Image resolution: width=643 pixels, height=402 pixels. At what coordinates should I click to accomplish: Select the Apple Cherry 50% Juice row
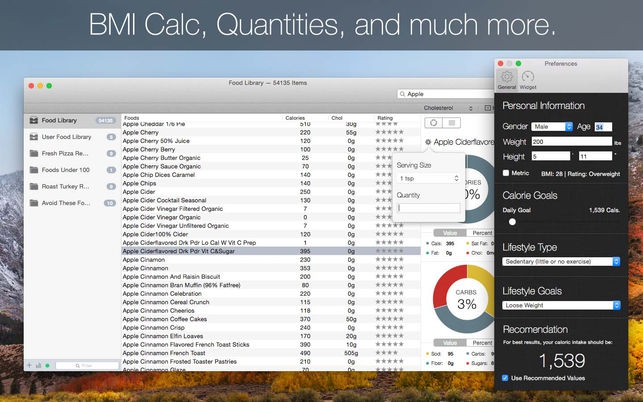click(x=271, y=141)
